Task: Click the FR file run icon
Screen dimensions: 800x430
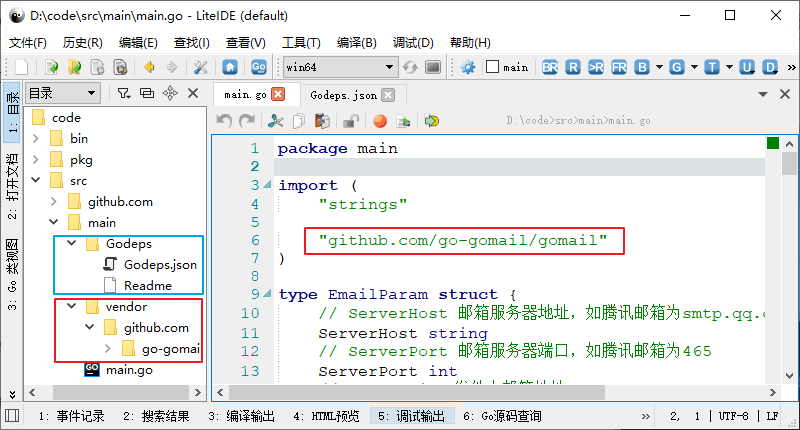Action: point(619,67)
